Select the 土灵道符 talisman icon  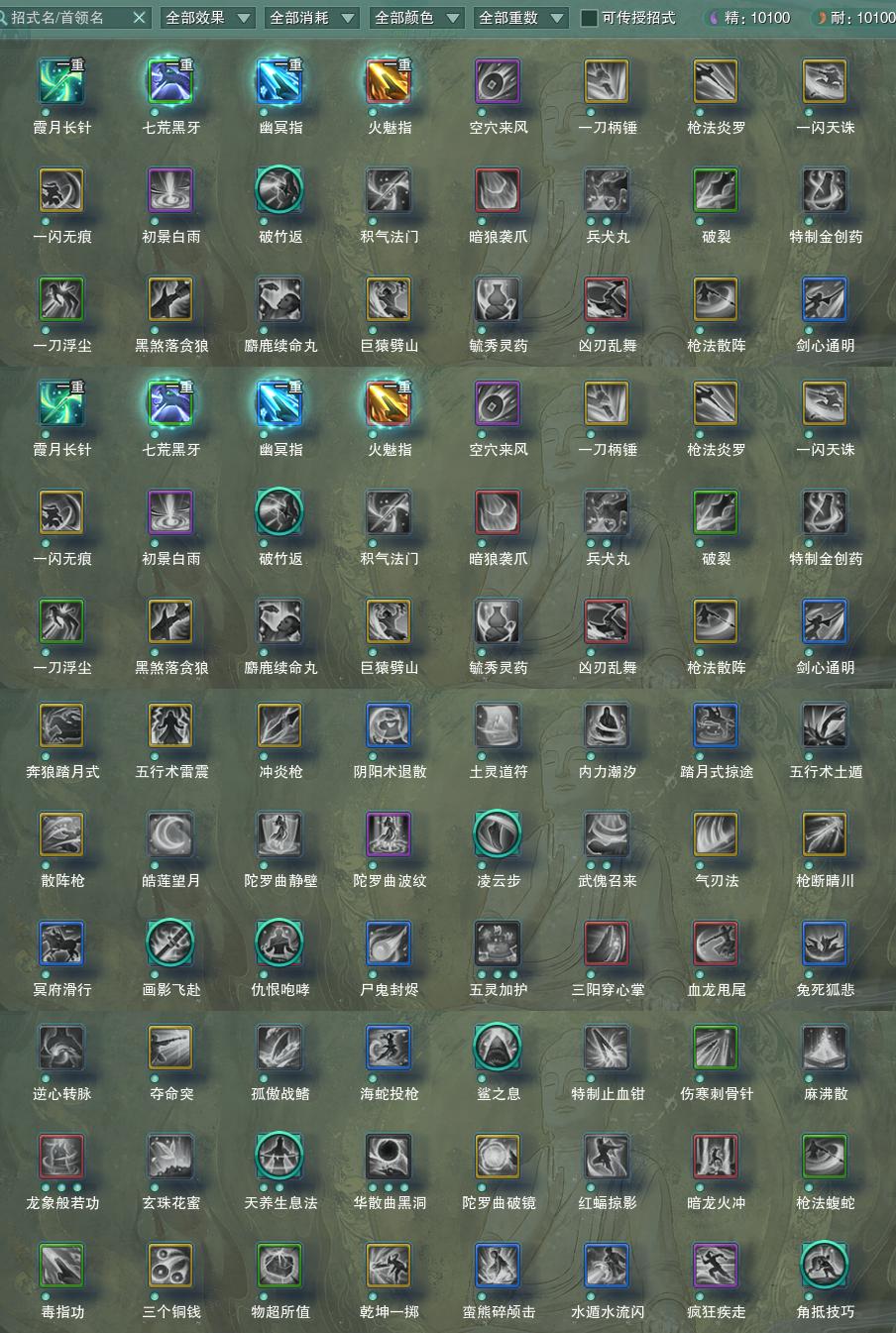pos(498,726)
